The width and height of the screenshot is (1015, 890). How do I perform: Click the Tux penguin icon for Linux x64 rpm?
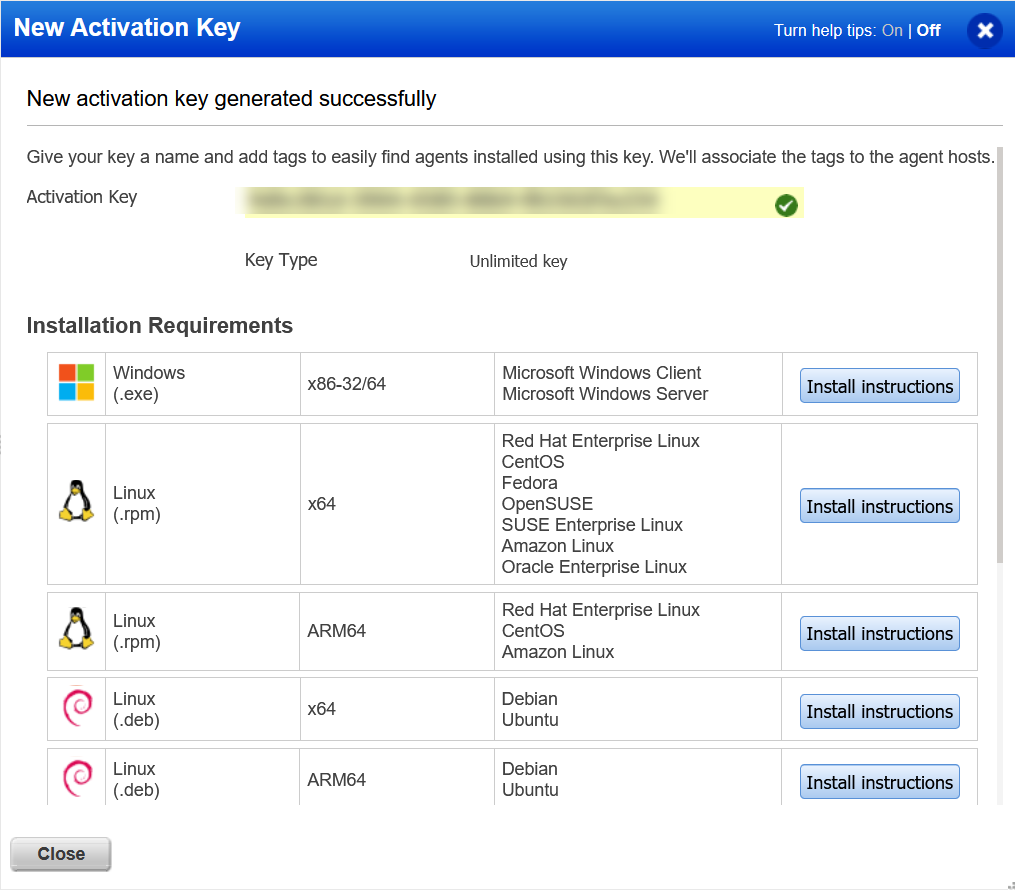point(76,501)
